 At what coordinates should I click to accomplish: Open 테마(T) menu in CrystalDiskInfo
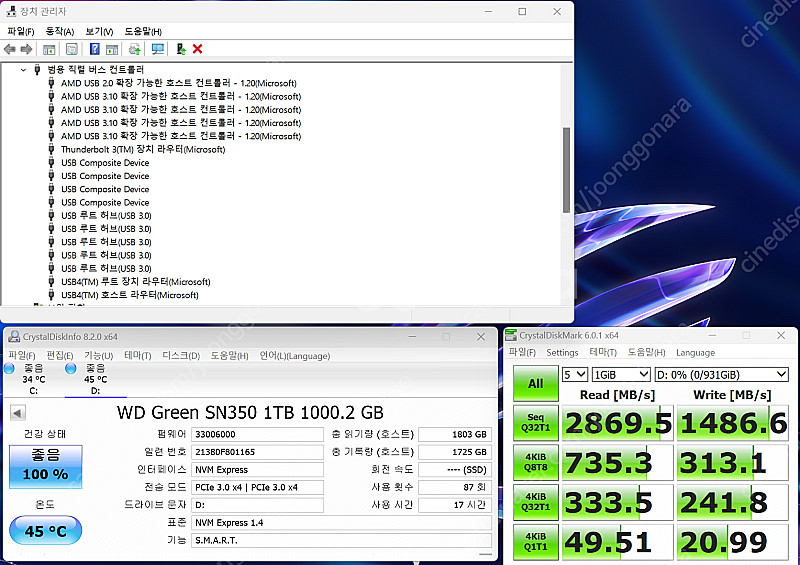click(138, 355)
